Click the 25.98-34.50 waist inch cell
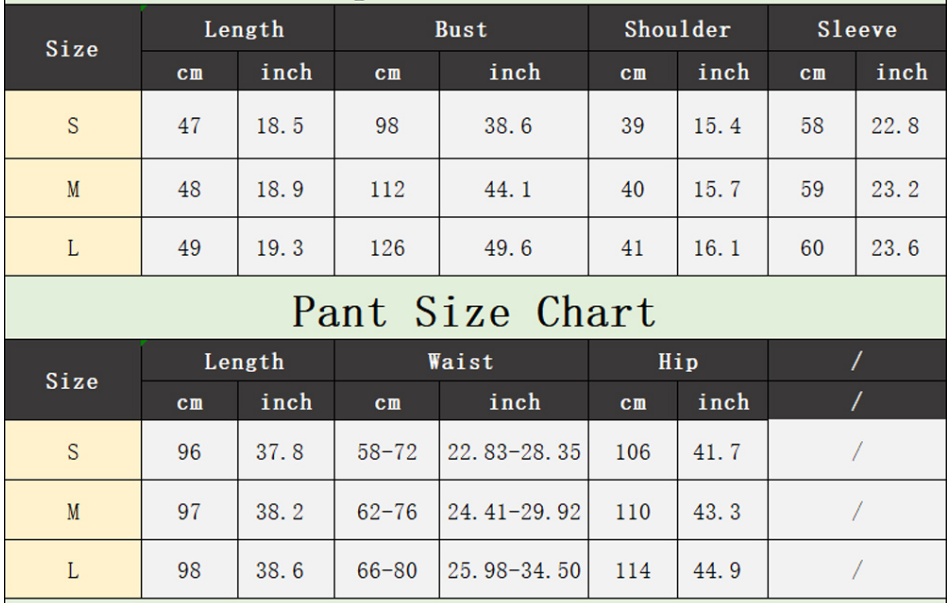Image resolution: width=947 pixels, height=603 pixels. point(514,571)
